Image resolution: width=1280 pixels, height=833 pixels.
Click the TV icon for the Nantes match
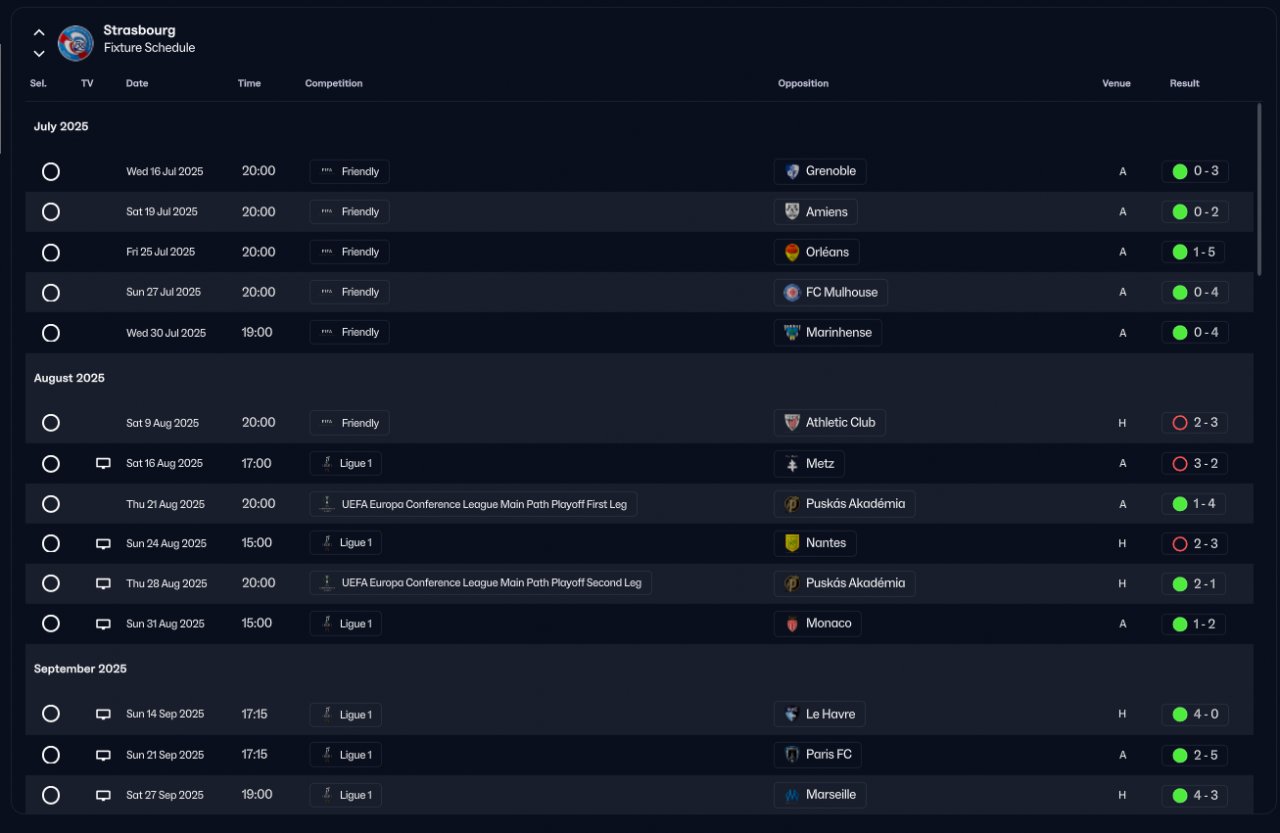tap(103, 544)
